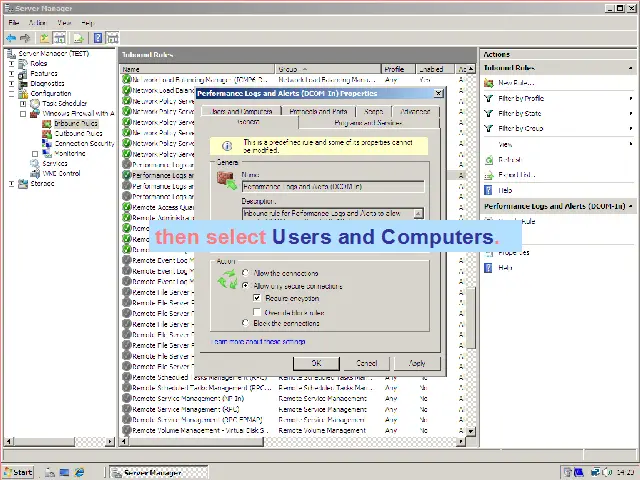
Task: Check the Override block rules checkbox
Action: 257,312
